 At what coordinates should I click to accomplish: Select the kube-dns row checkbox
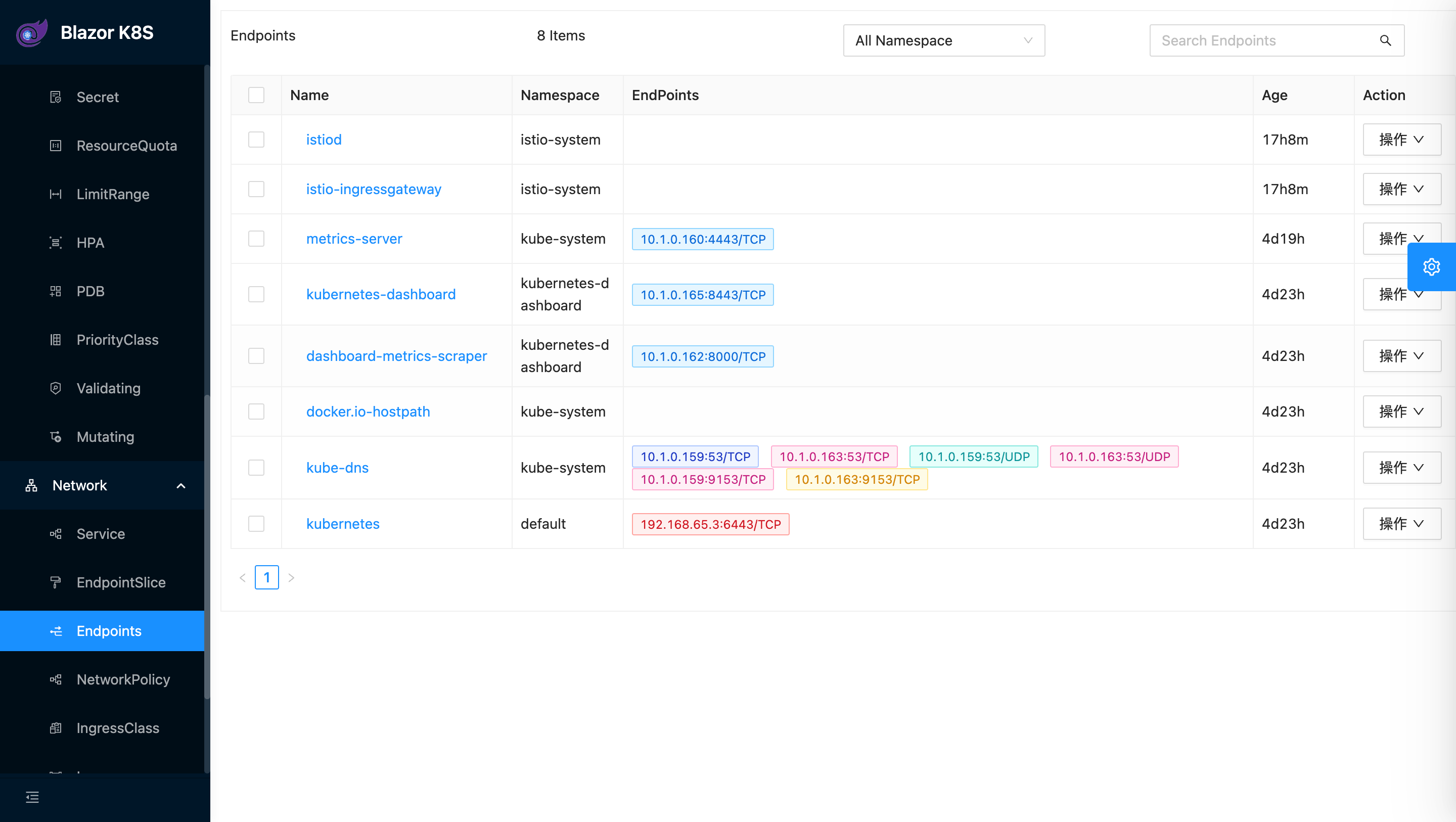pos(256,468)
